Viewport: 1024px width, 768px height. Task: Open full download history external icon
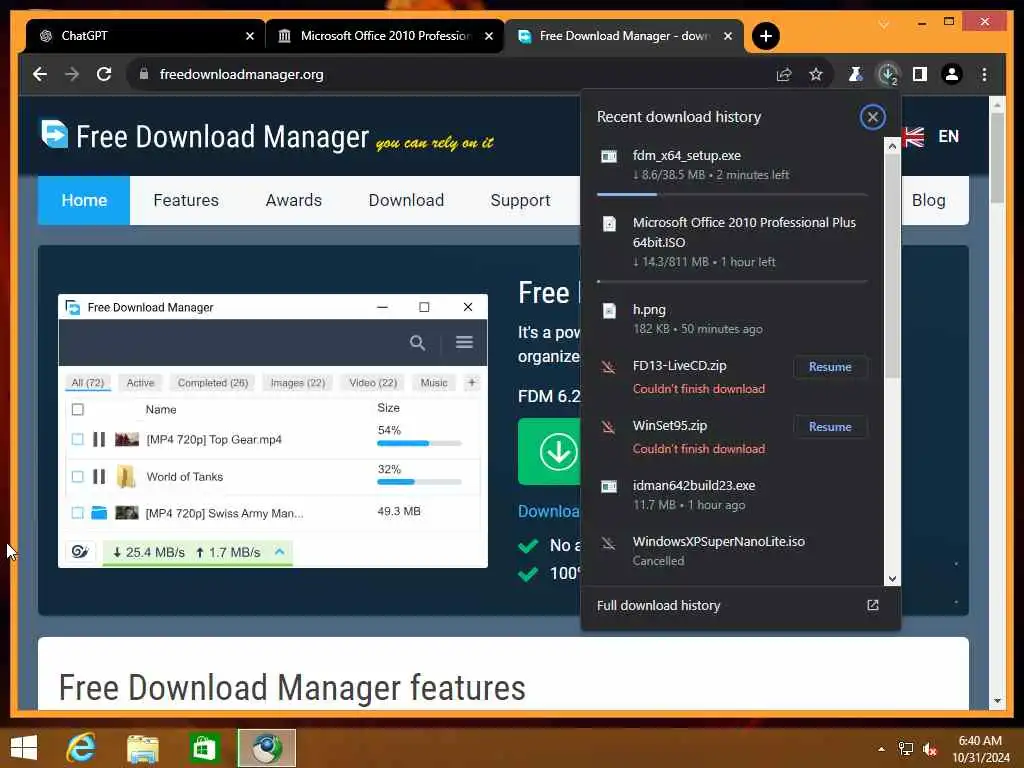pos(872,605)
